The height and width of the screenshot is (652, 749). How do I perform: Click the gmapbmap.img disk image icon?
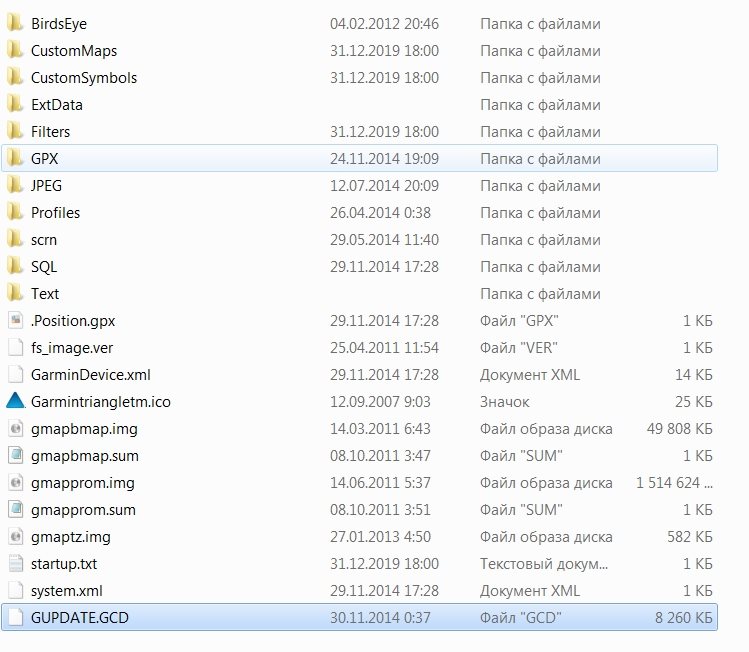(x=15, y=428)
